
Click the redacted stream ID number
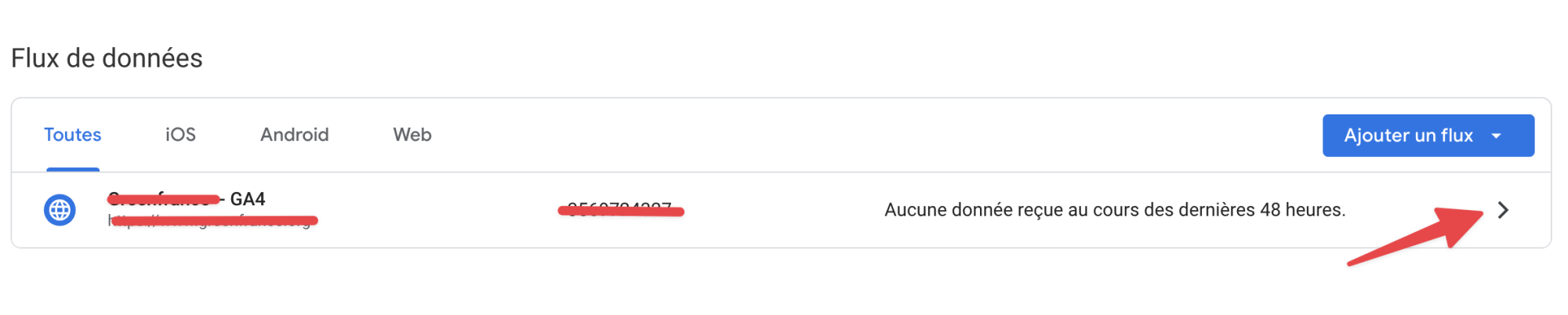tap(619, 210)
